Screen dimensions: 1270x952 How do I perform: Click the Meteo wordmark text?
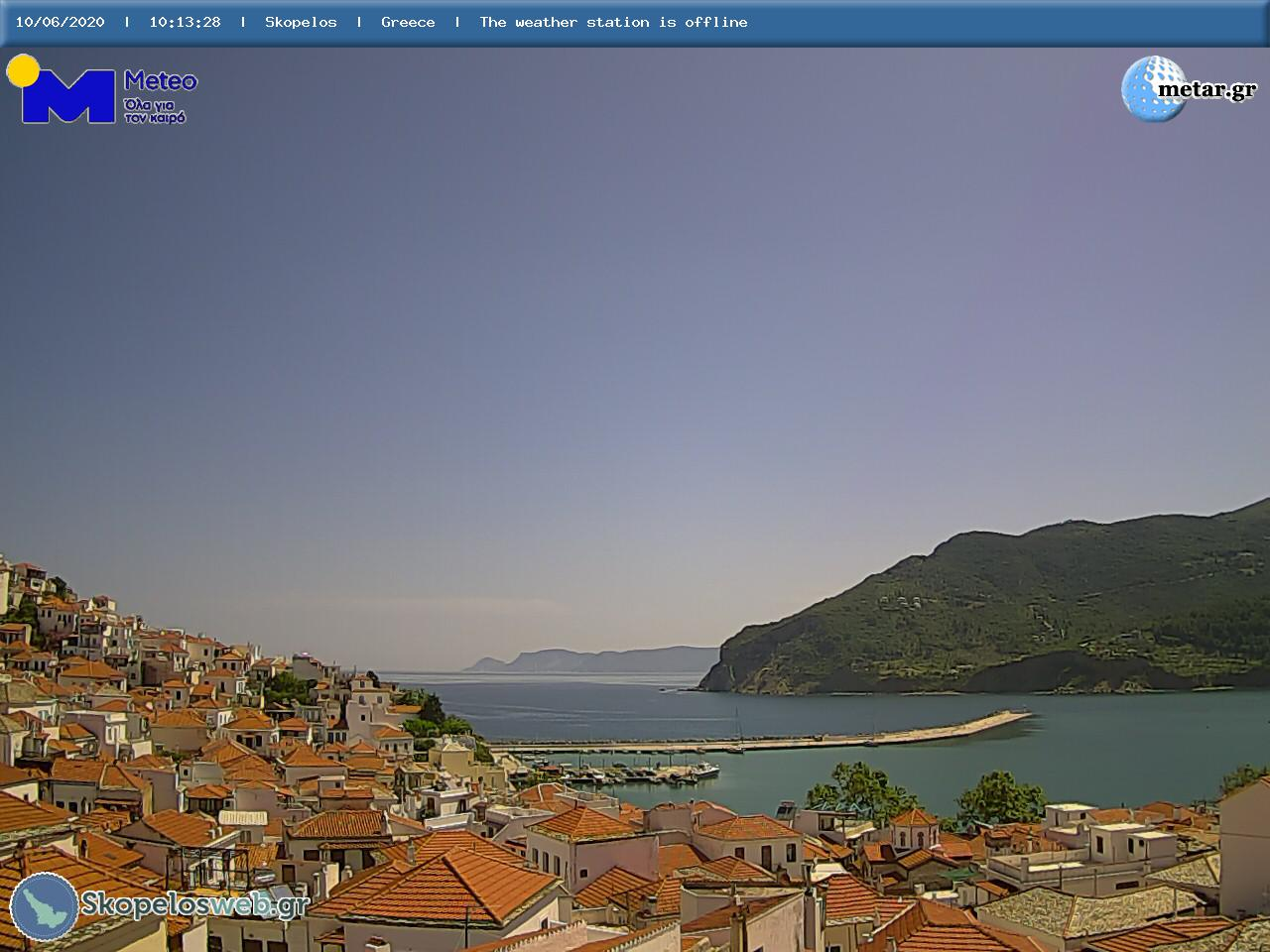click(x=161, y=80)
